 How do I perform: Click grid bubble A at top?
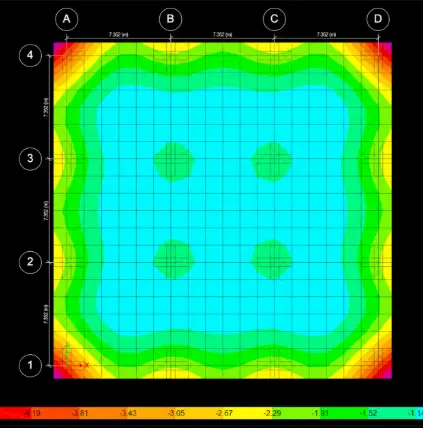tap(67, 19)
